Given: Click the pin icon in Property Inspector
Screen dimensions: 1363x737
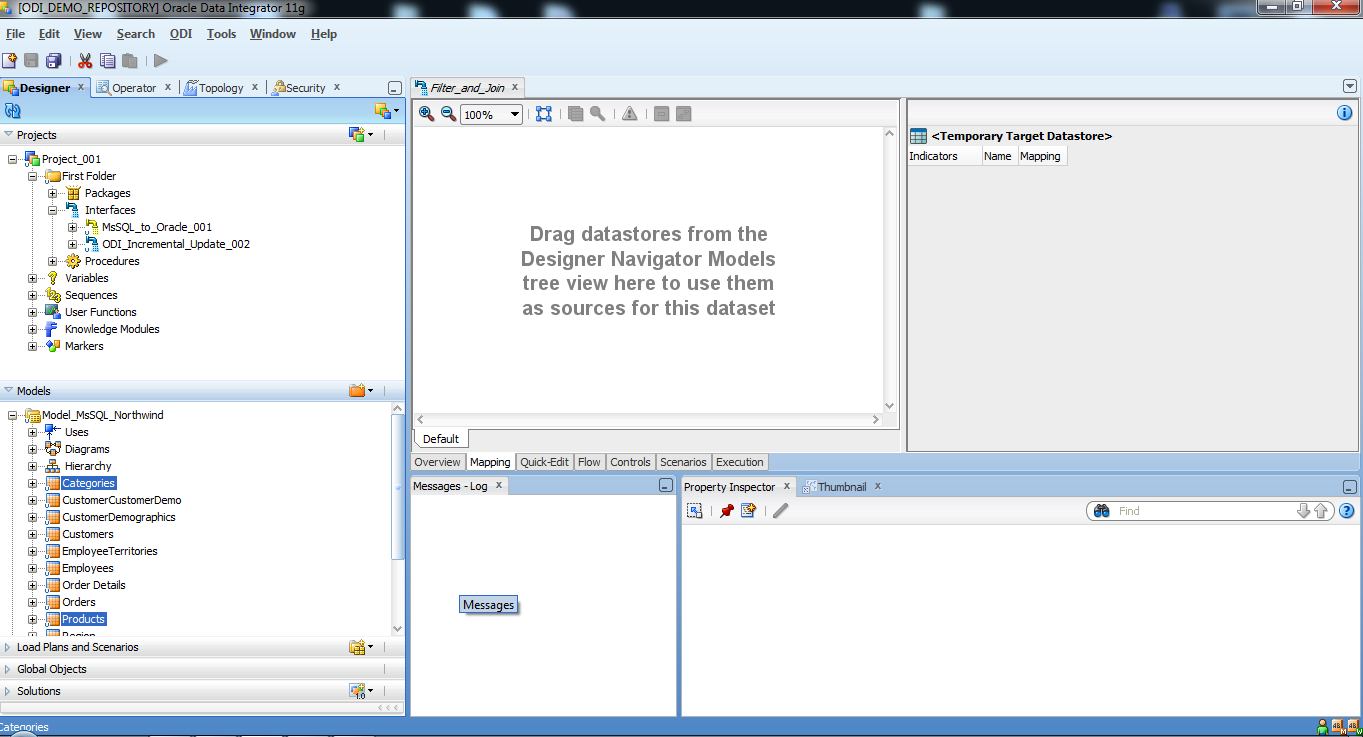Looking at the screenshot, I should tap(727, 510).
